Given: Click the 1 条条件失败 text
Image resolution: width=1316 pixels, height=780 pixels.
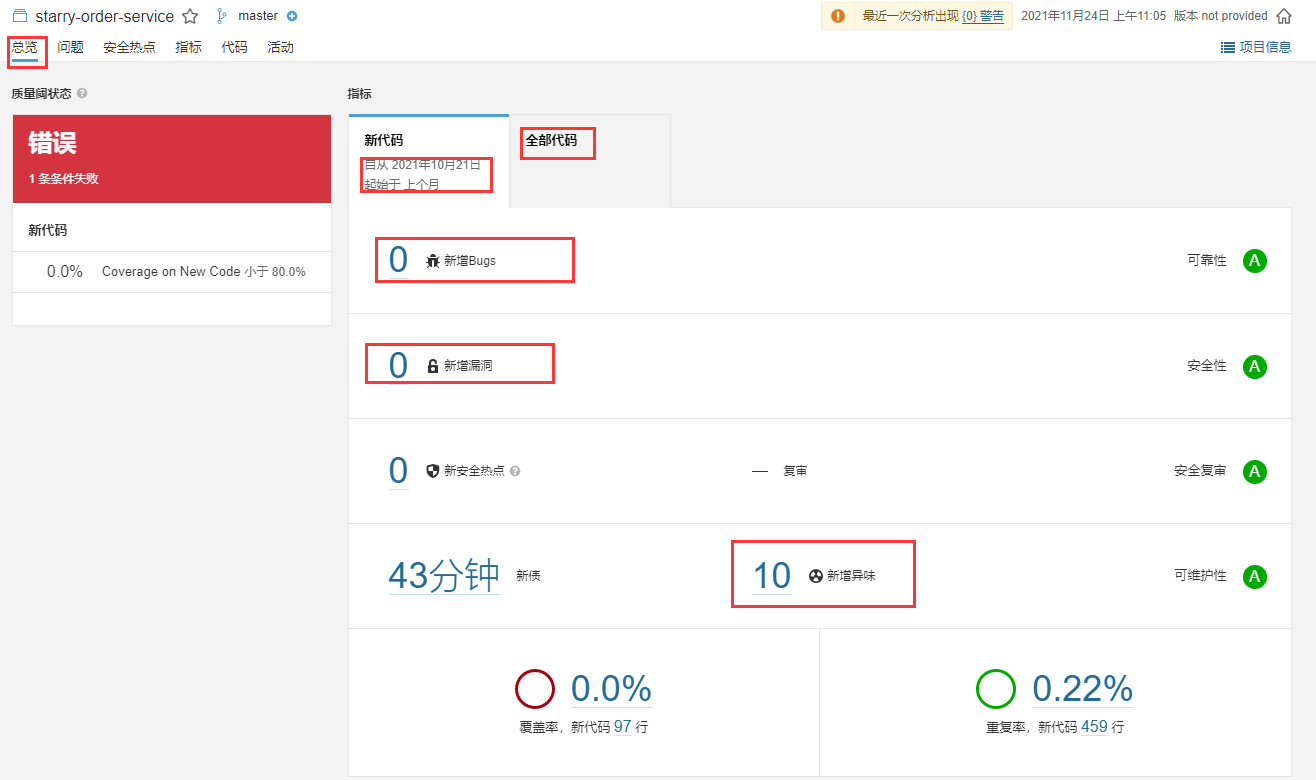Looking at the screenshot, I should click(64, 179).
